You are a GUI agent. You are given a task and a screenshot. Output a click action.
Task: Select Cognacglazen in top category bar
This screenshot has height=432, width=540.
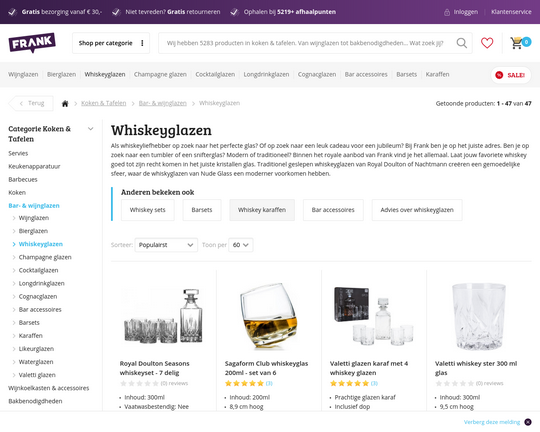tap(317, 74)
